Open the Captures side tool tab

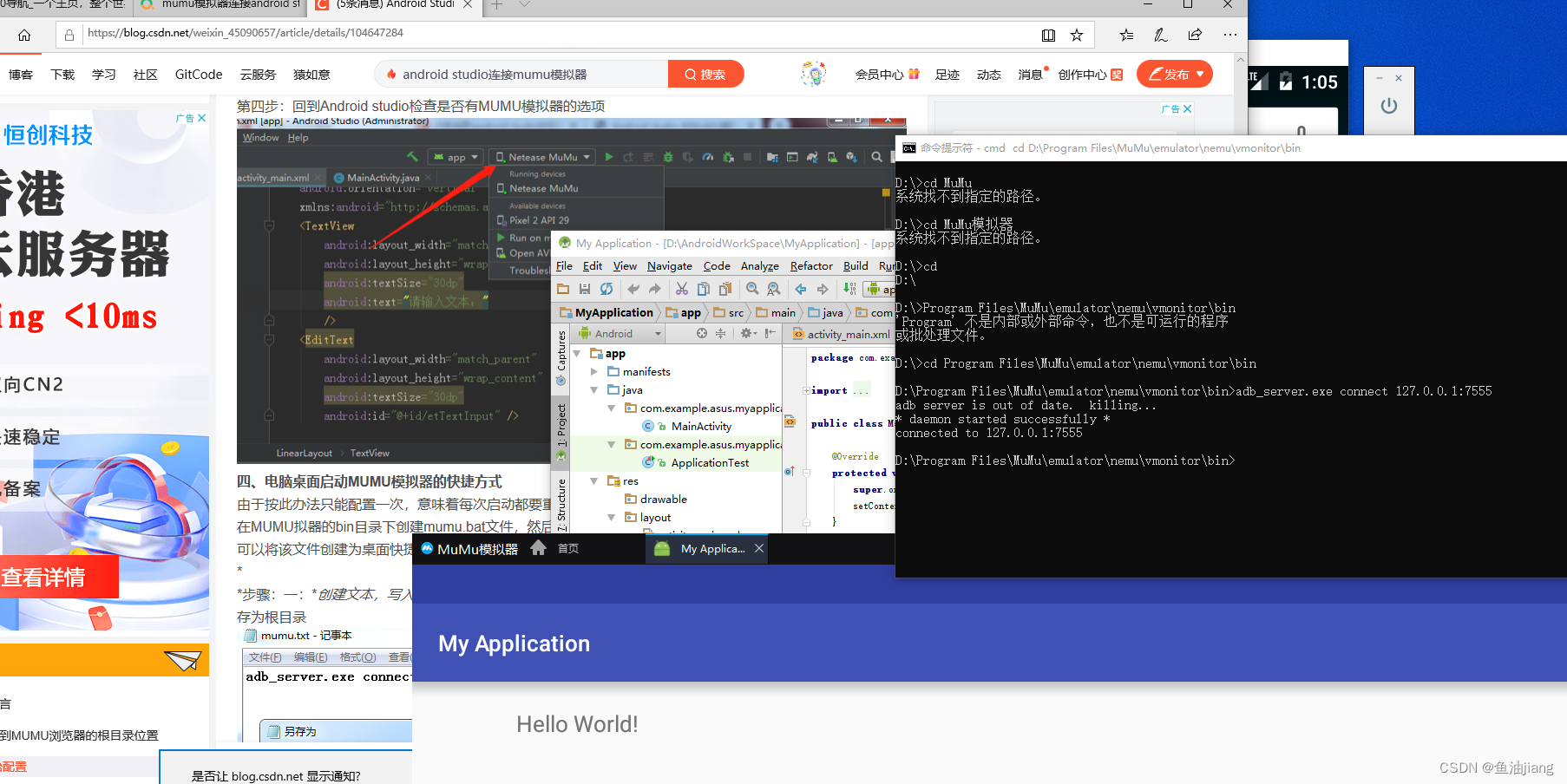pyautogui.click(x=561, y=358)
